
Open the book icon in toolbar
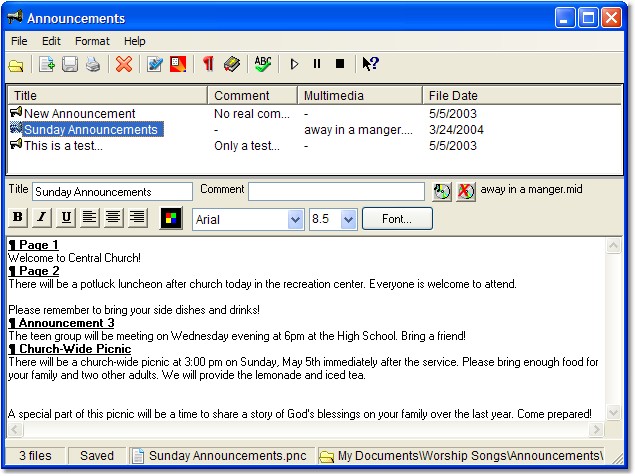(x=232, y=64)
